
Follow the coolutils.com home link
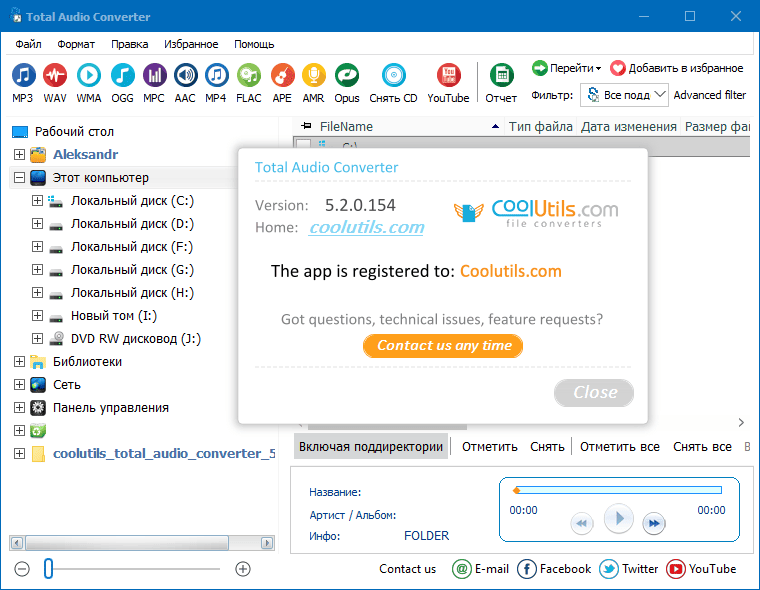[366, 227]
